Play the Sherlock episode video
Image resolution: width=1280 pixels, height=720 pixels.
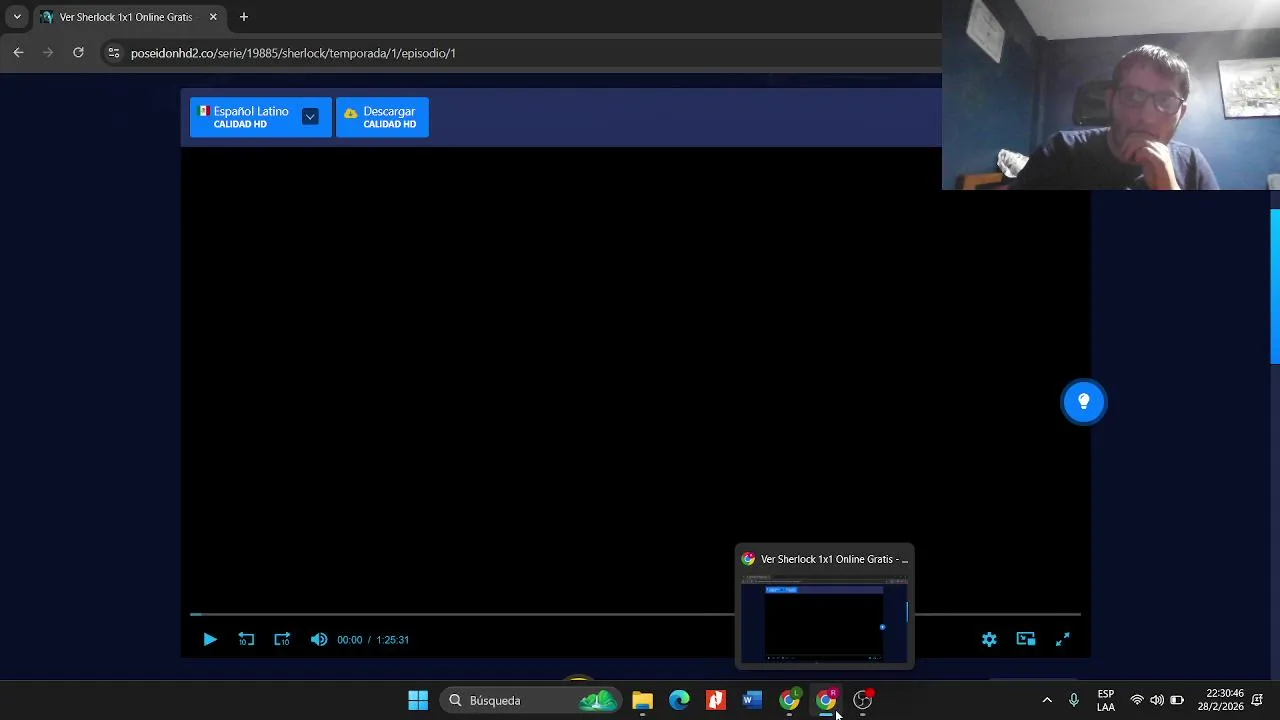(x=209, y=639)
